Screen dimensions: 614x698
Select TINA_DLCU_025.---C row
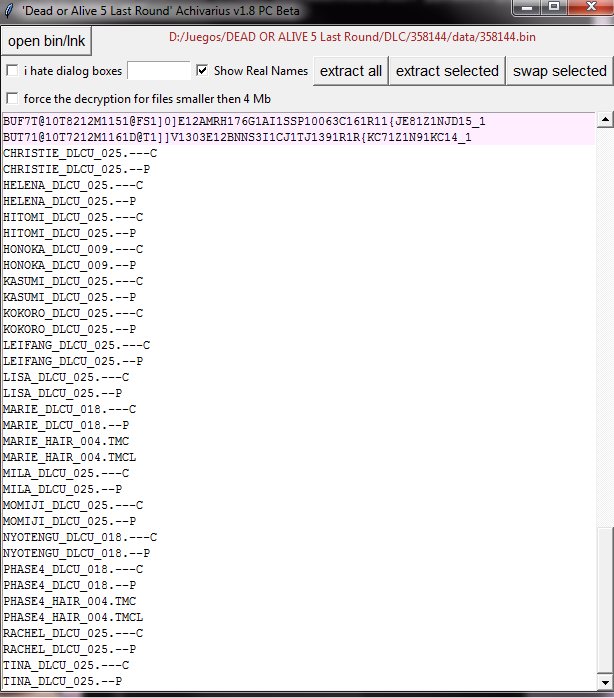coord(298,666)
